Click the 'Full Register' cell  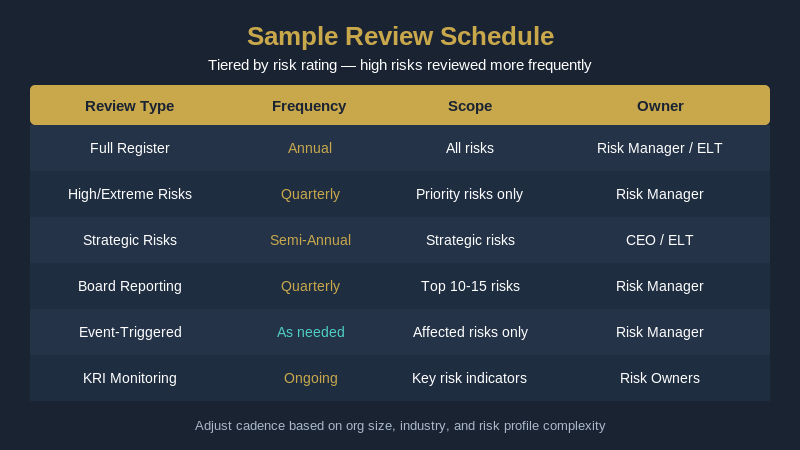(x=130, y=148)
